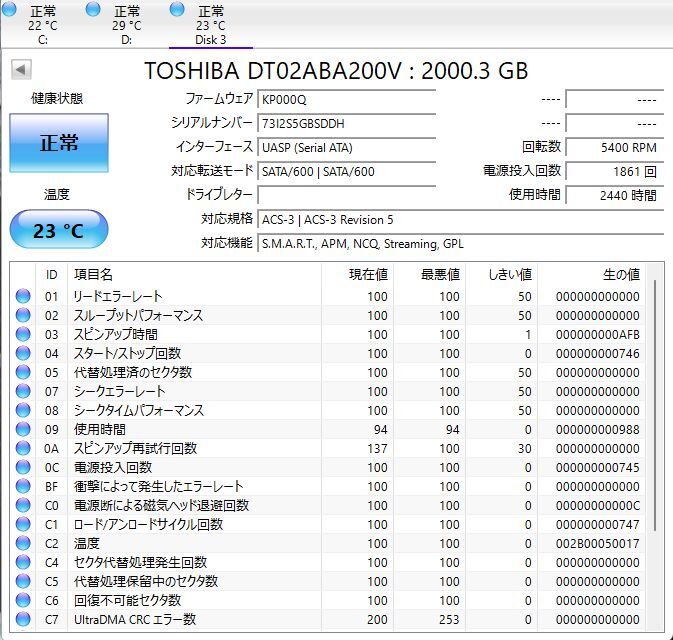This screenshot has height=640, width=673.
Task: Click the status orb for ID C5
Action: 23,581
